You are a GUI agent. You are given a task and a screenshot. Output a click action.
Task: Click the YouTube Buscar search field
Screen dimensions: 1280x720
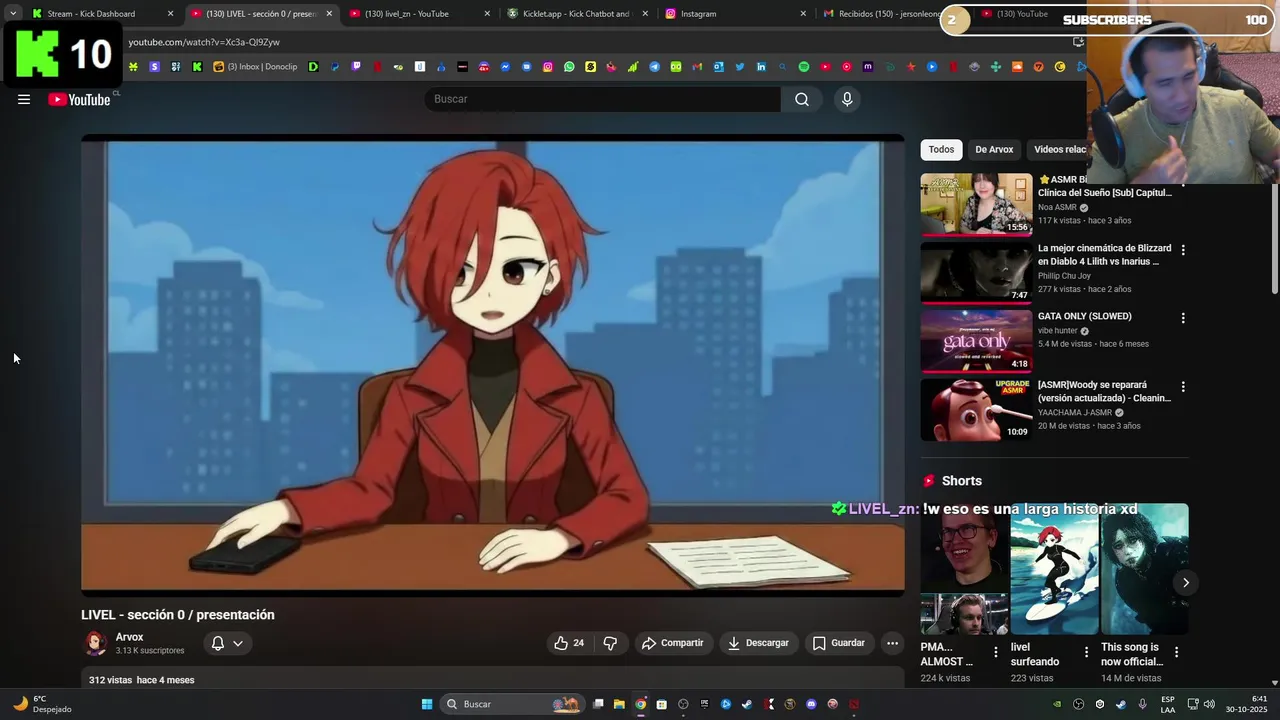(603, 99)
